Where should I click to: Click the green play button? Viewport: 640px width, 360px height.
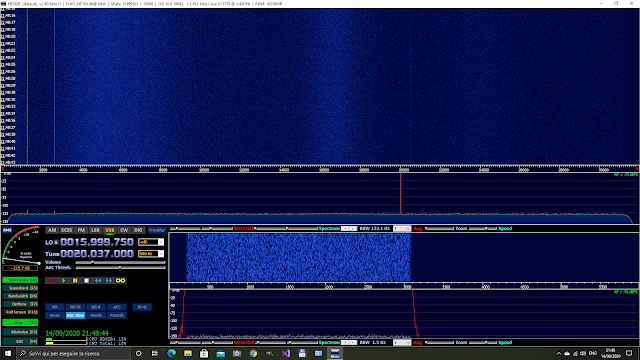point(64,280)
